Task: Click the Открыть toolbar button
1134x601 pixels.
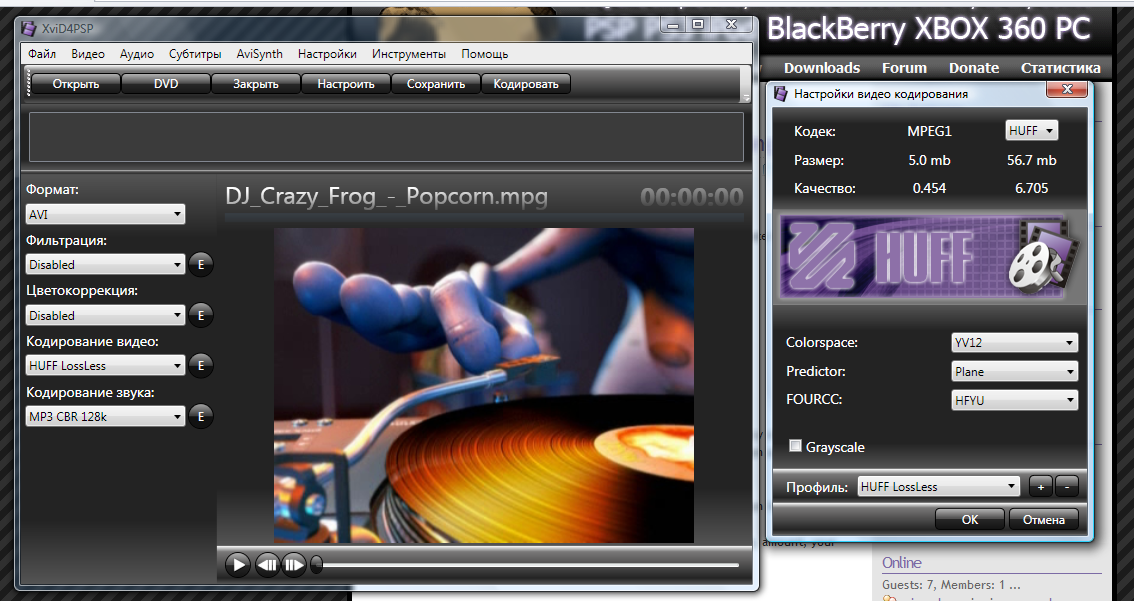Action: tap(76, 84)
